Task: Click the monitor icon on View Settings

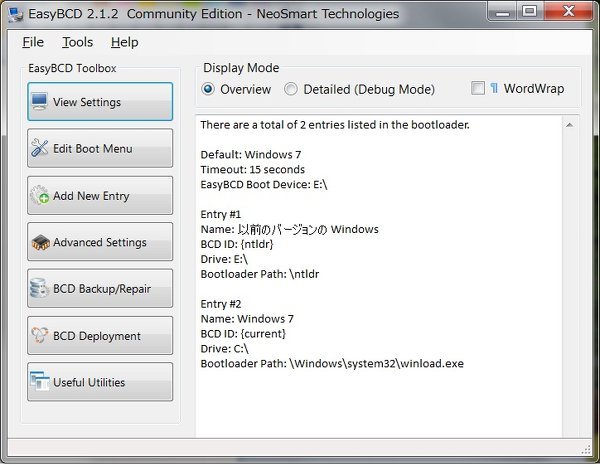Action: 40,102
